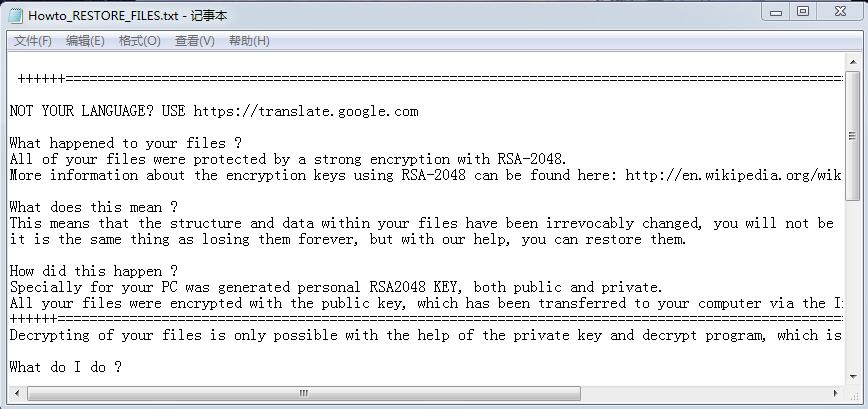Close the Howto_RESTORE_FILES.txt window
The width and height of the screenshot is (868, 409).
point(838,12)
